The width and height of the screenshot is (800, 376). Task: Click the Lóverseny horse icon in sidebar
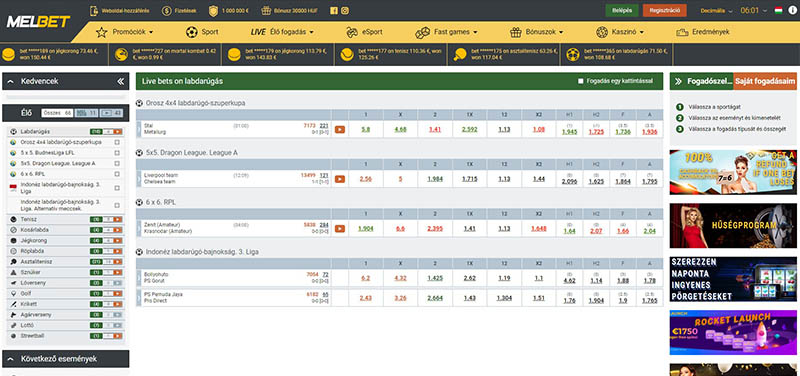tap(13, 283)
